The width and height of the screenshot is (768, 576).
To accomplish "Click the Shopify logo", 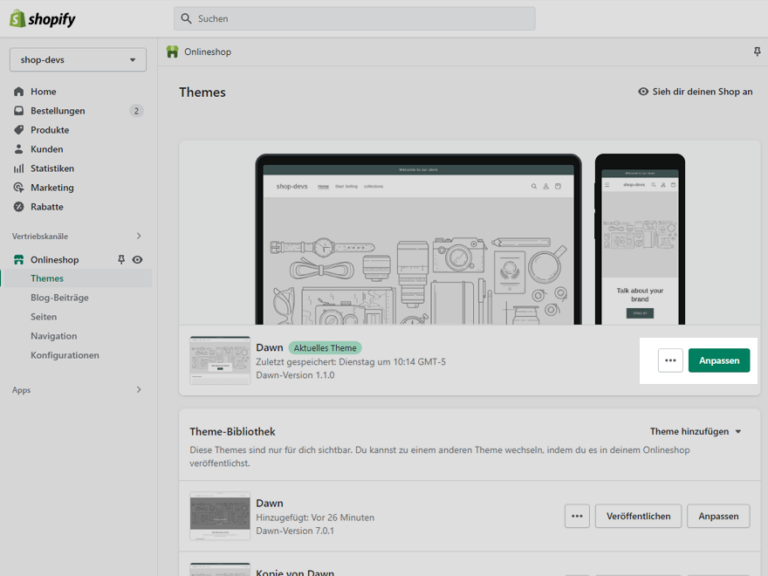I will coord(43,19).
